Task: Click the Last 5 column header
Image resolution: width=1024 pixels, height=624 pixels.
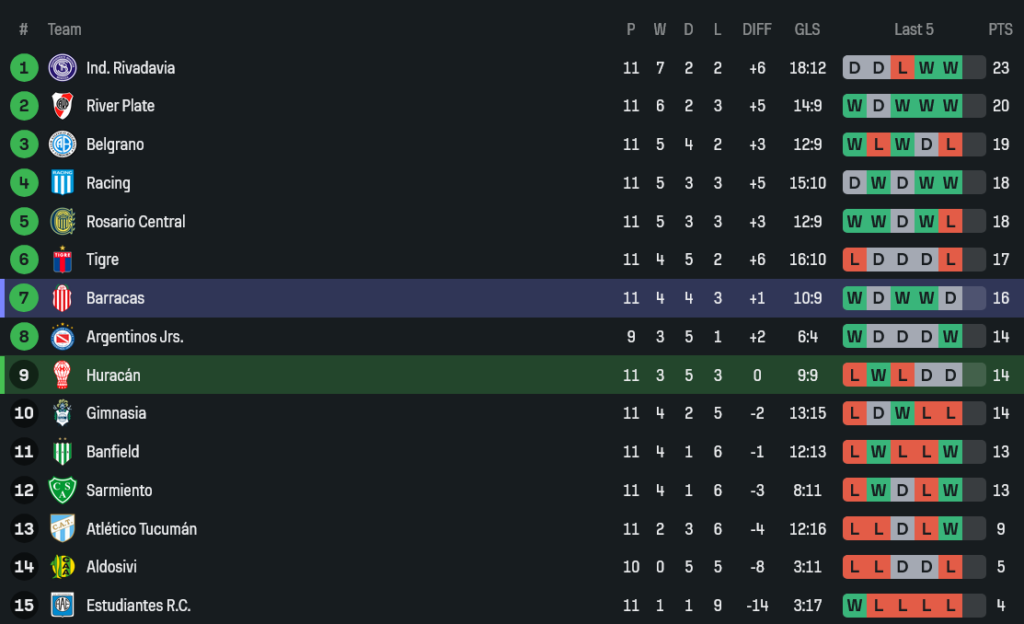Action: (914, 30)
